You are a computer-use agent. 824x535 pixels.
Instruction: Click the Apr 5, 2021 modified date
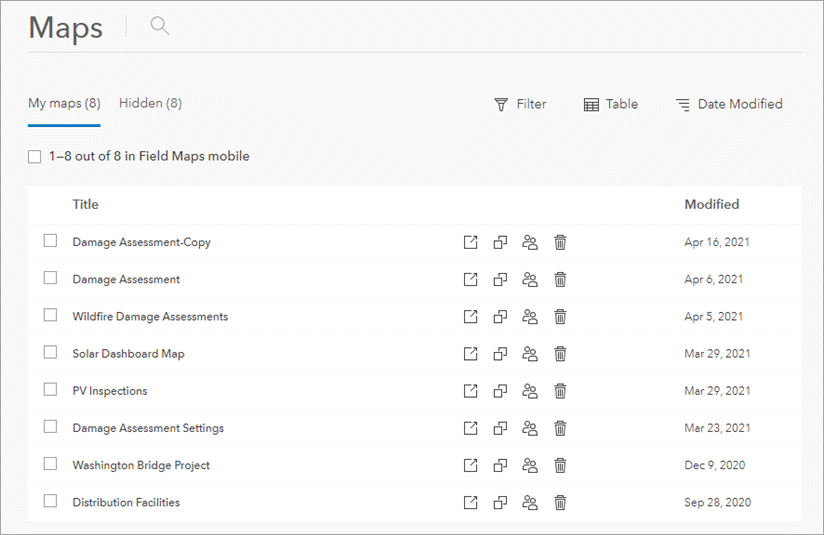click(714, 316)
